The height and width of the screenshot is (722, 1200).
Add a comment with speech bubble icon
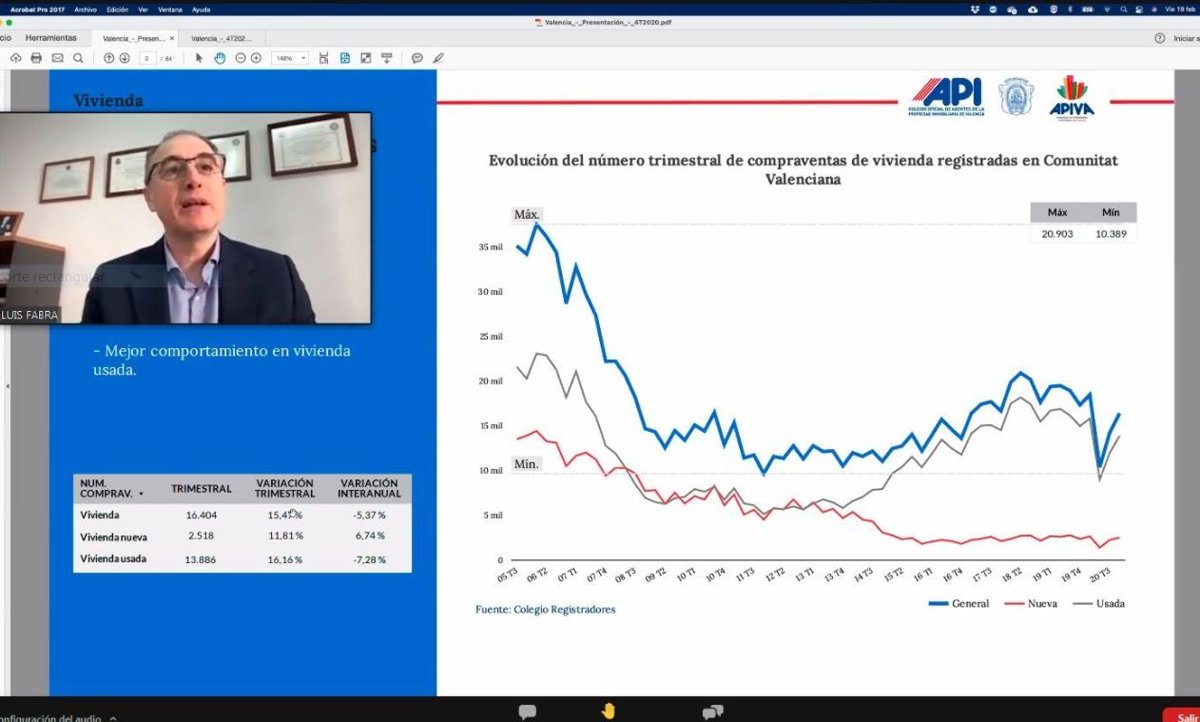click(x=417, y=58)
